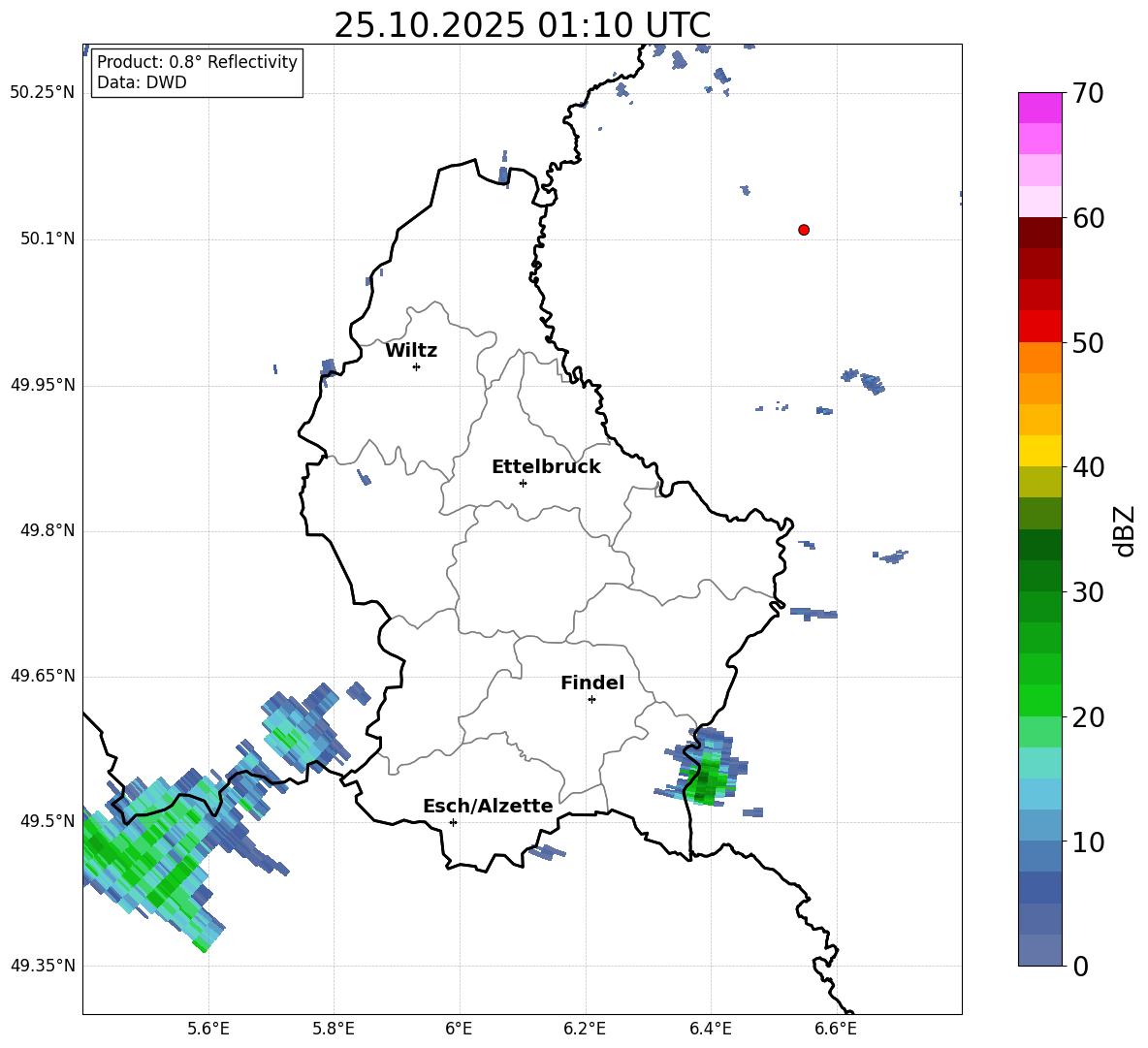Click the dBZ colorbar axis label
This screenshot has width=1148, height=1048.
point(1126,530)
